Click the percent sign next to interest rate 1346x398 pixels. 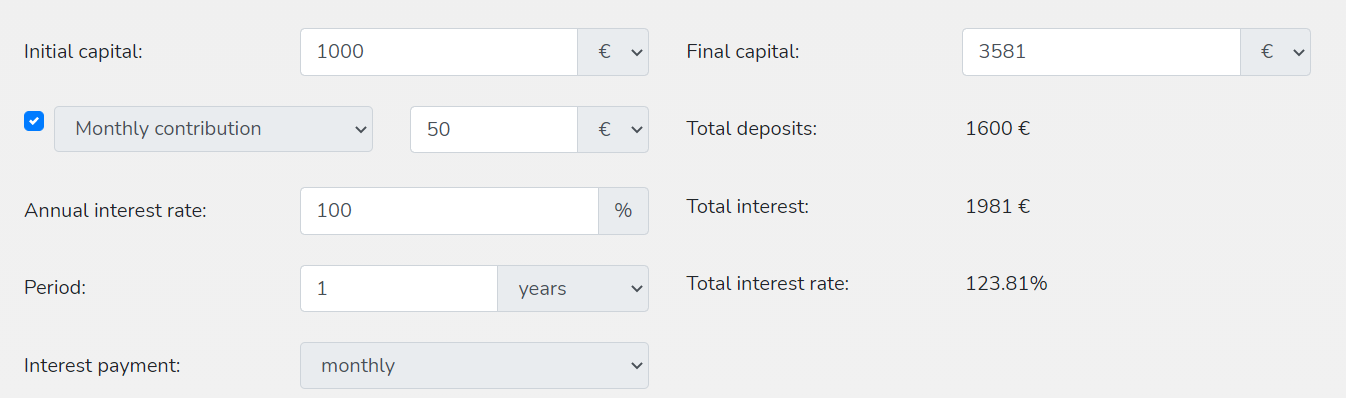coord(623,211)
